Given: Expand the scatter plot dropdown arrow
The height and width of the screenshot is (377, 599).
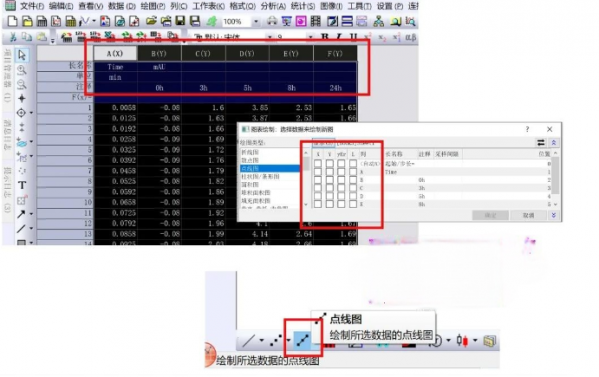Looking at the screenshot, I should point(288,340).
